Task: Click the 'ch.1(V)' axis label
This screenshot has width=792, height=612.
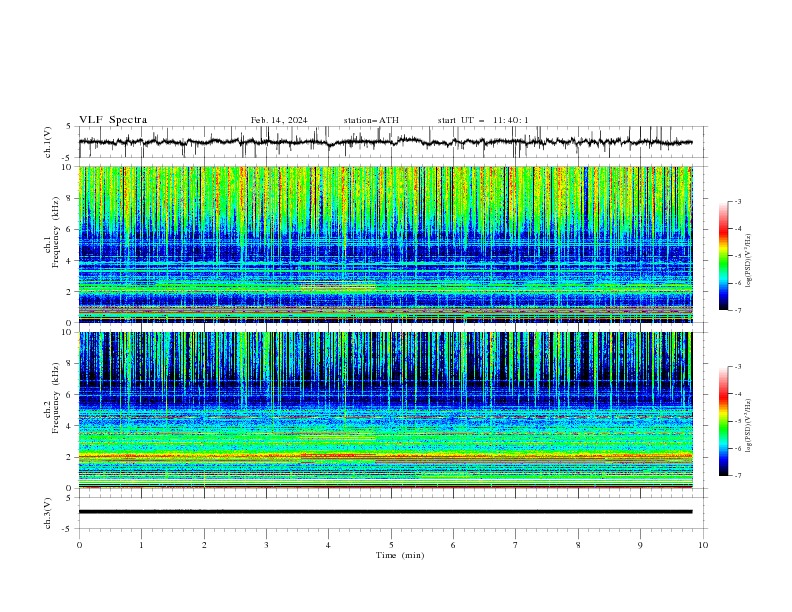Action: 48,142
